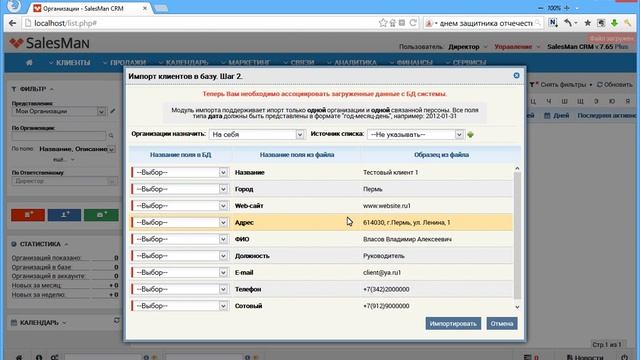Click the sample value 'Тестовый клиент 1'
The image size is (640, 360).
click(x=390, y=172)
